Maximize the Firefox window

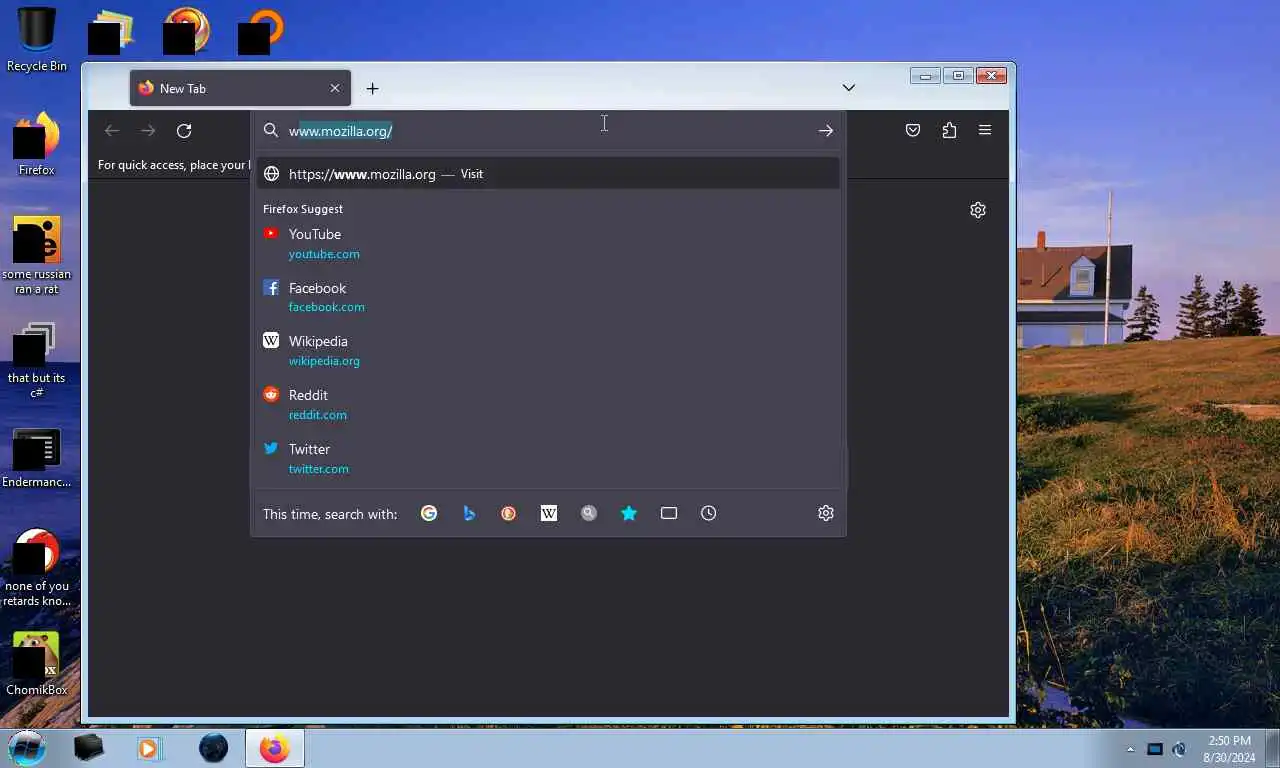(958, 76)
